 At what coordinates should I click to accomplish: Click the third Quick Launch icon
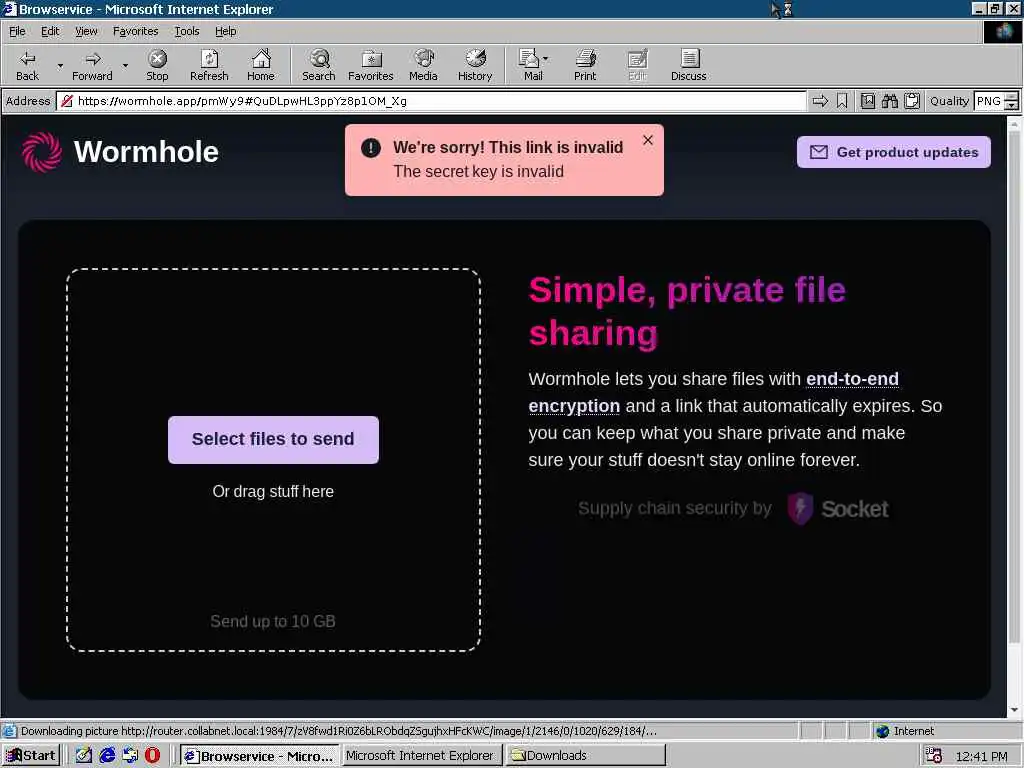[x=130, y=756]
